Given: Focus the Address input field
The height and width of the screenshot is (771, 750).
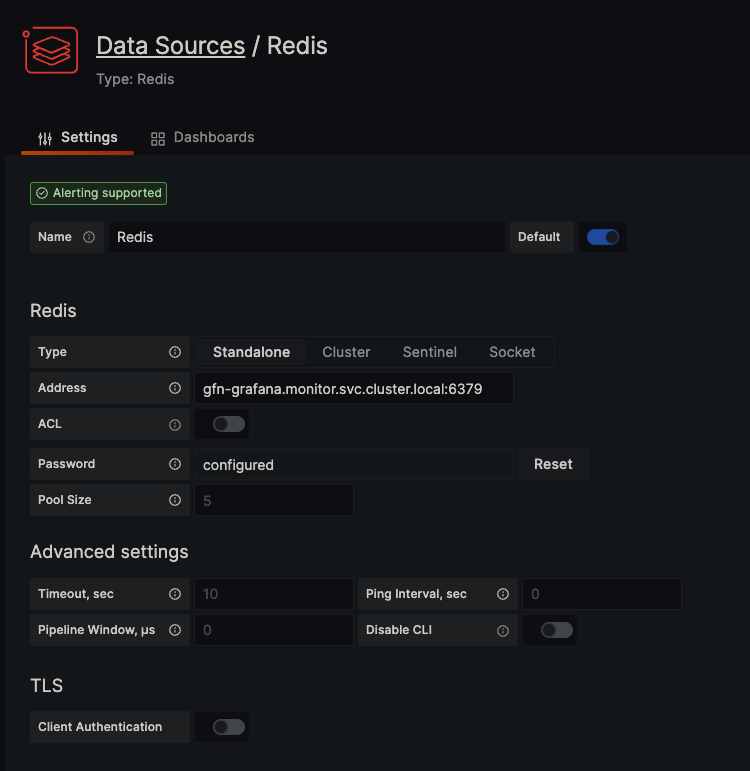Looking at the screenshot, I should click(354, 388).
